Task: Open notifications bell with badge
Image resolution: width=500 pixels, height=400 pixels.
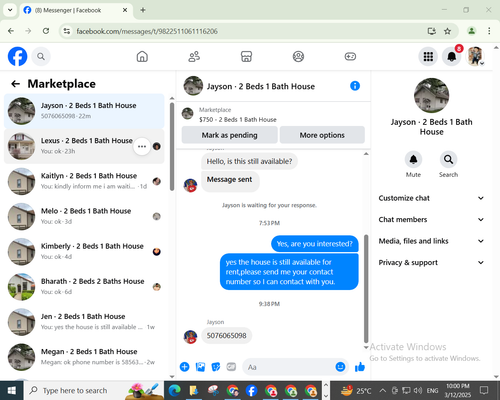Action: pyautogui.click(x=452, y=57)
